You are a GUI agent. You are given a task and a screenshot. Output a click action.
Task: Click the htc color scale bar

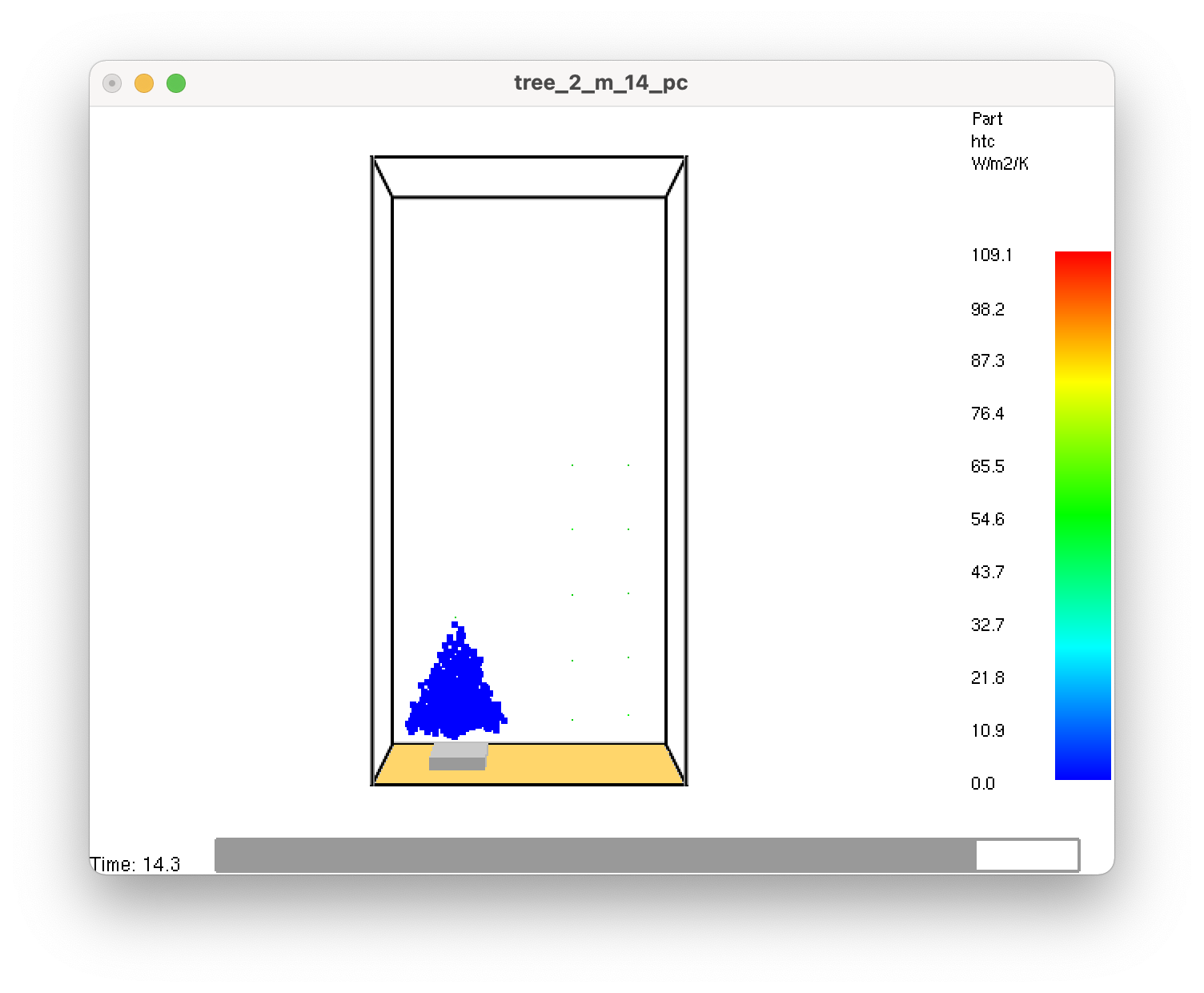(x=1082, y=516)
